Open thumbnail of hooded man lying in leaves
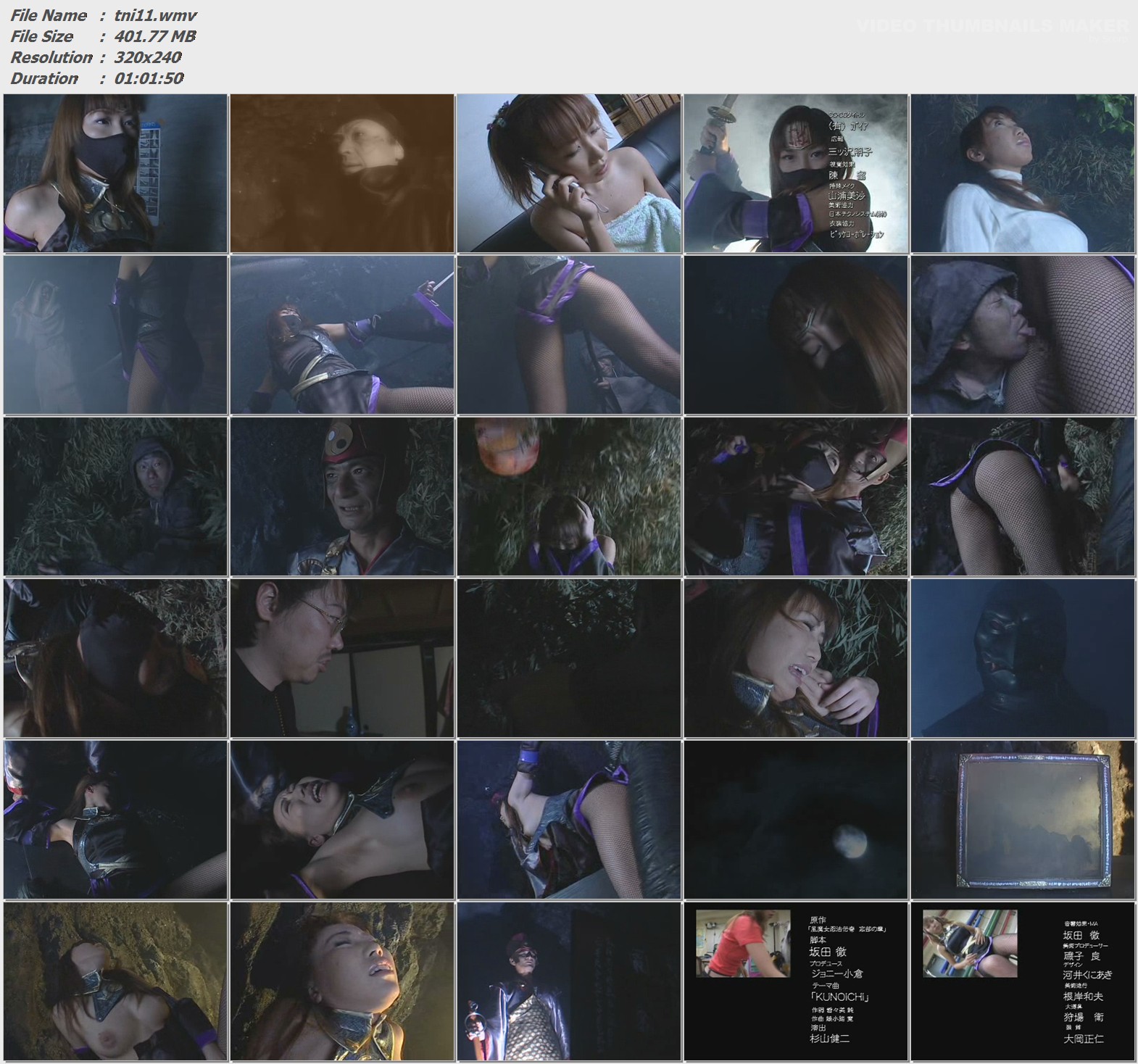1138x1064 pixels. [x=115, y=496]
